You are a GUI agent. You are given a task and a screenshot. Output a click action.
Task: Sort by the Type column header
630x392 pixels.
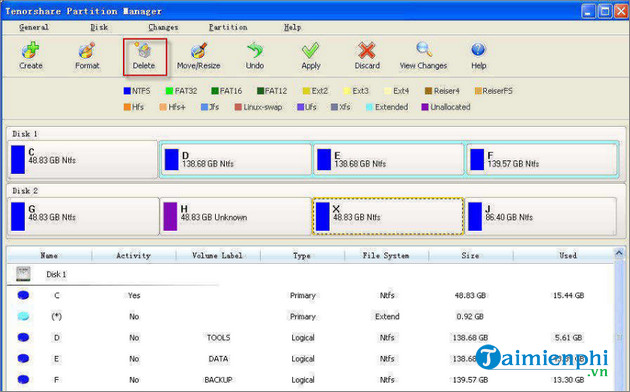coord(302,255)
